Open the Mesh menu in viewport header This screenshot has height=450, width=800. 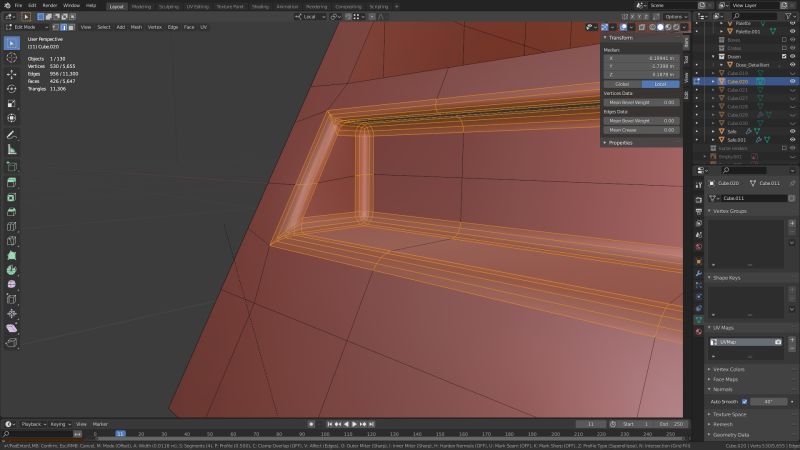[136, 27]
